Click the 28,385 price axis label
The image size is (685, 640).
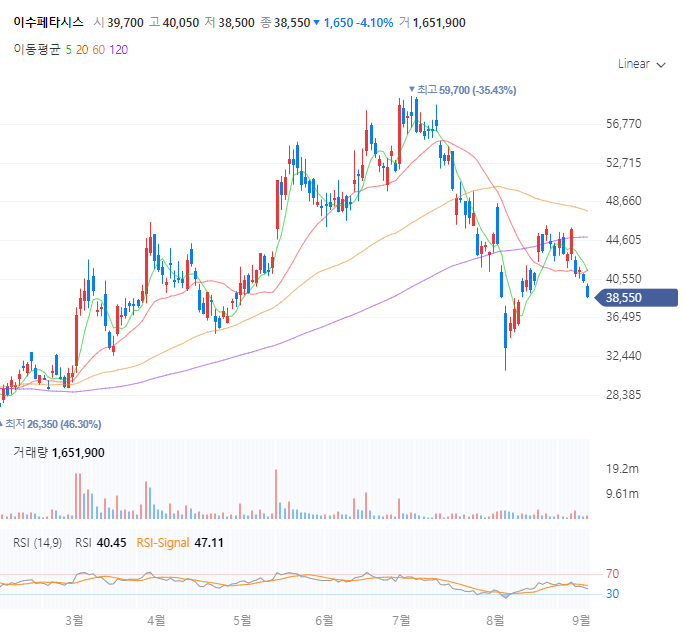[623, 395]
